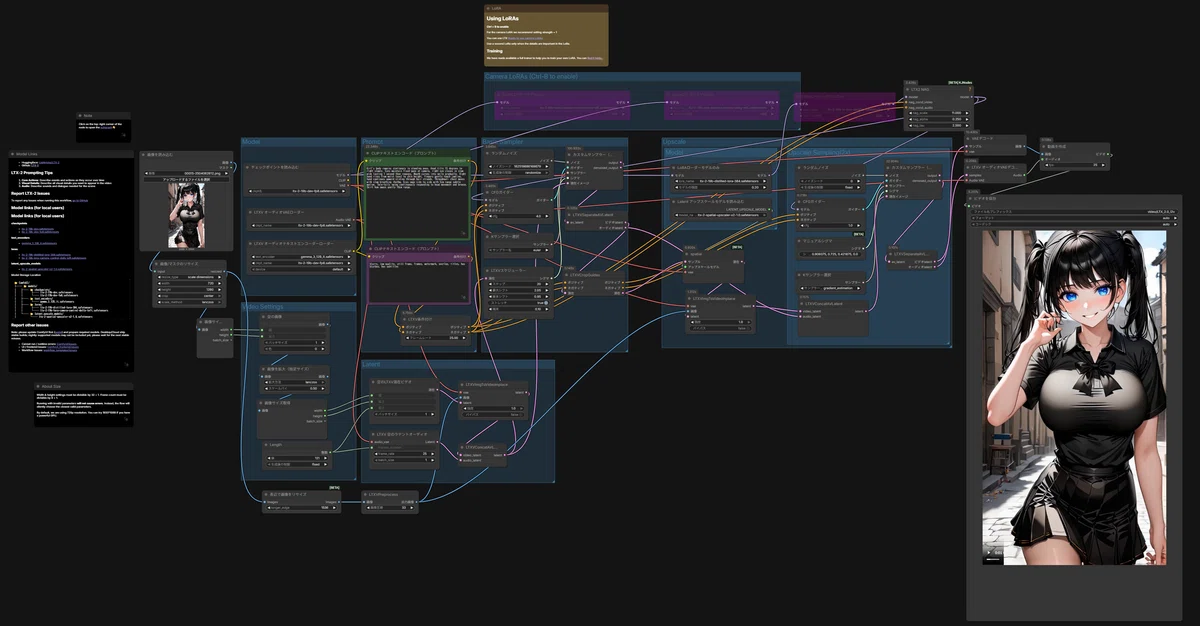Viewport: 1200px width, 626px height.
Task: Click the nag_scale 11.000 field in LTX2 NAG
Action: 939,113
